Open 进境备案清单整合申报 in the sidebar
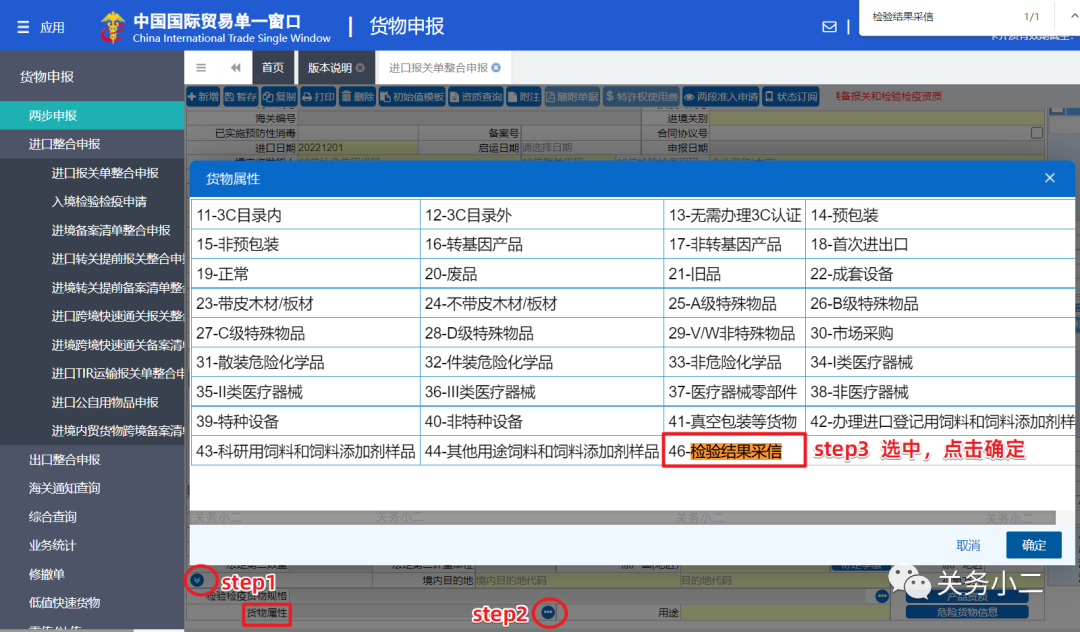 [x=111, y=230]
